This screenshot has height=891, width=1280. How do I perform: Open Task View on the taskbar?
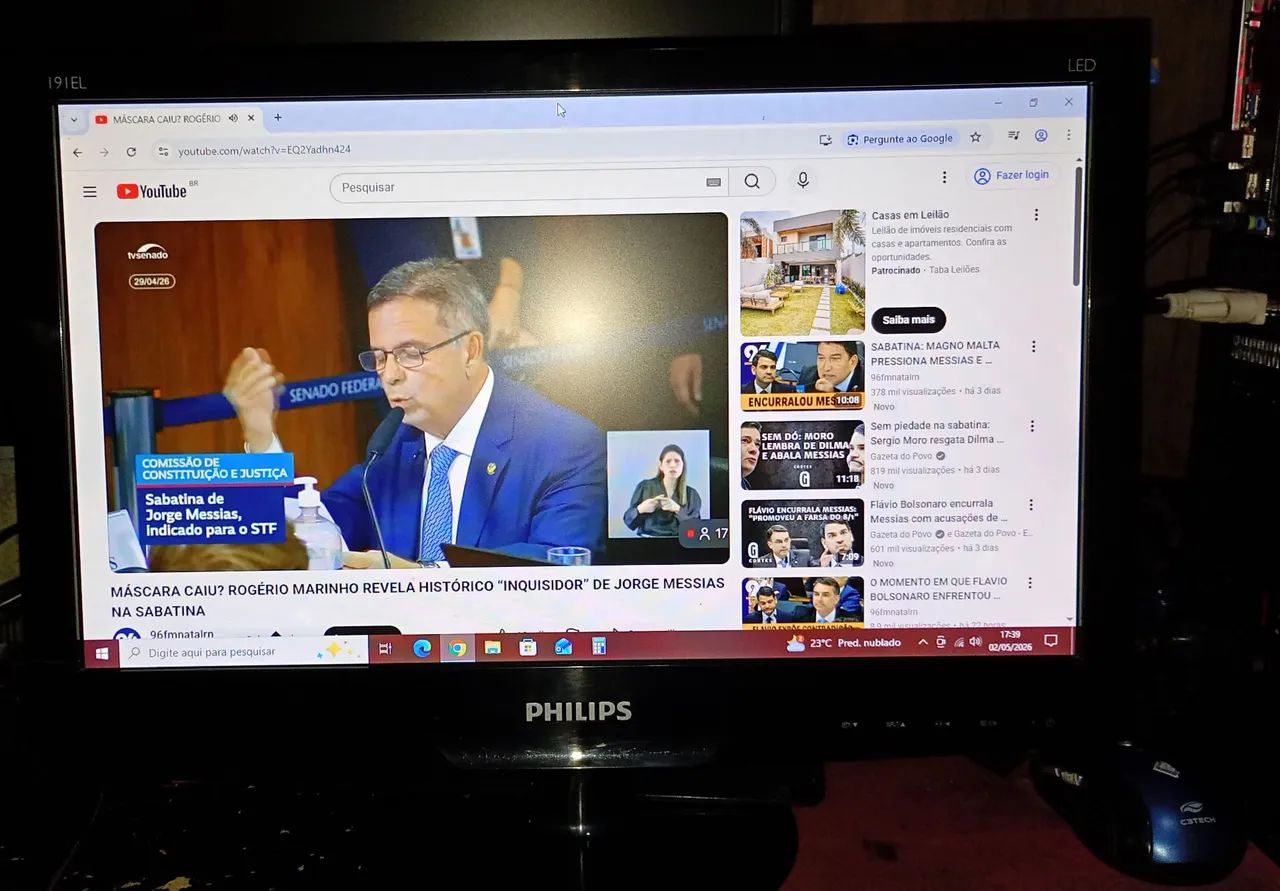click(x=385, y=649)
